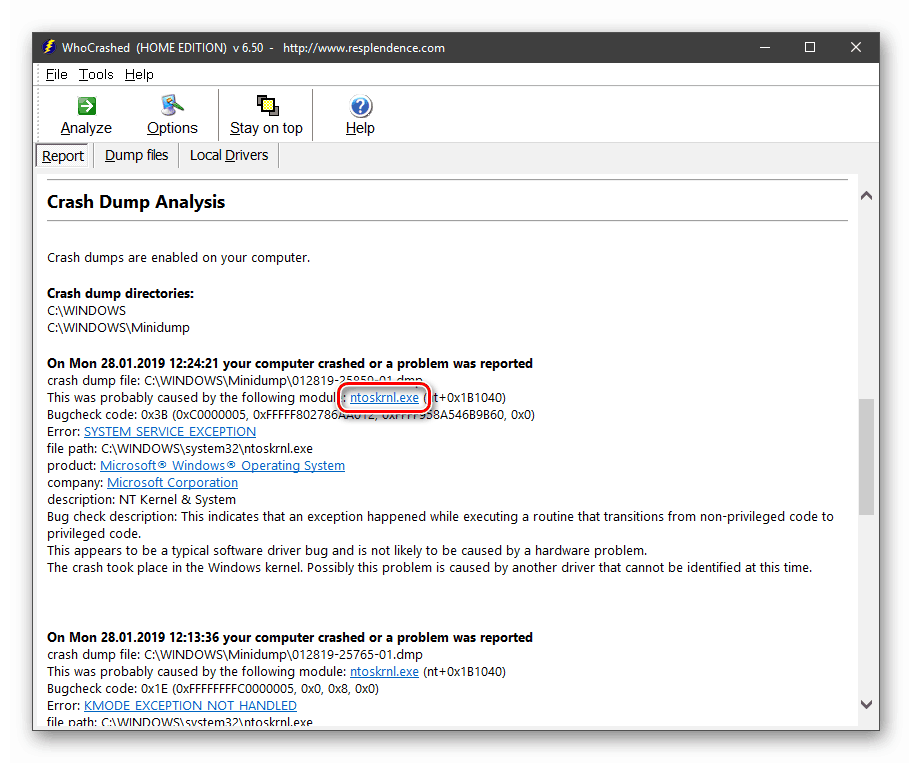Click the WhoCrashed lightning title icon

tap(49, 47)
